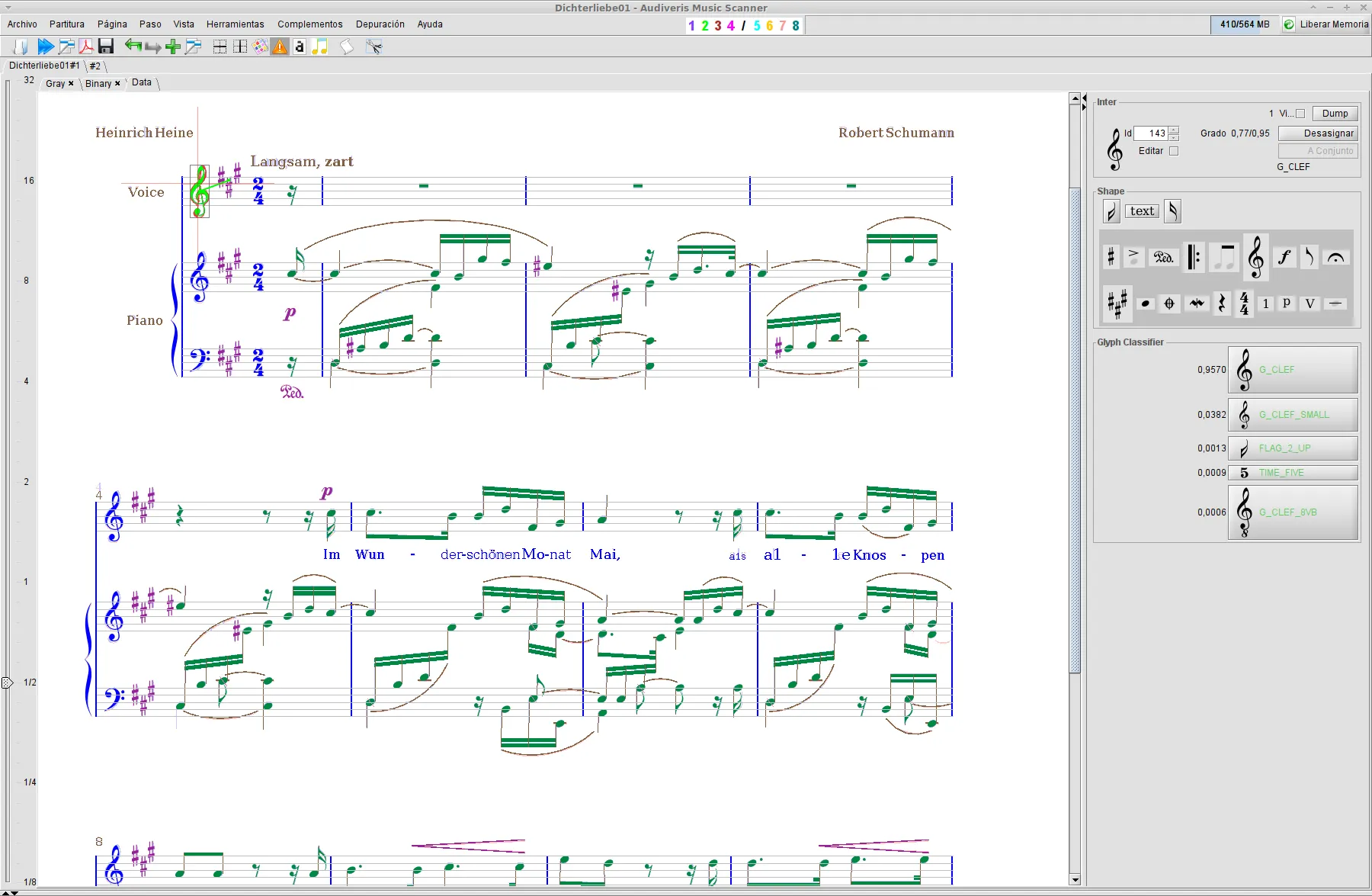Enable the Editar checkbox
The height and width of the screenshot is (896, 1372).
coord(1174,151)
